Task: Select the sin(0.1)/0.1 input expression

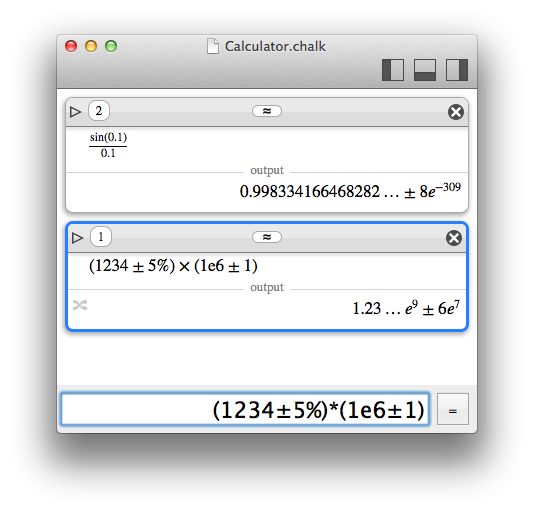Action: pyautogui.click(x=108, y=145)
